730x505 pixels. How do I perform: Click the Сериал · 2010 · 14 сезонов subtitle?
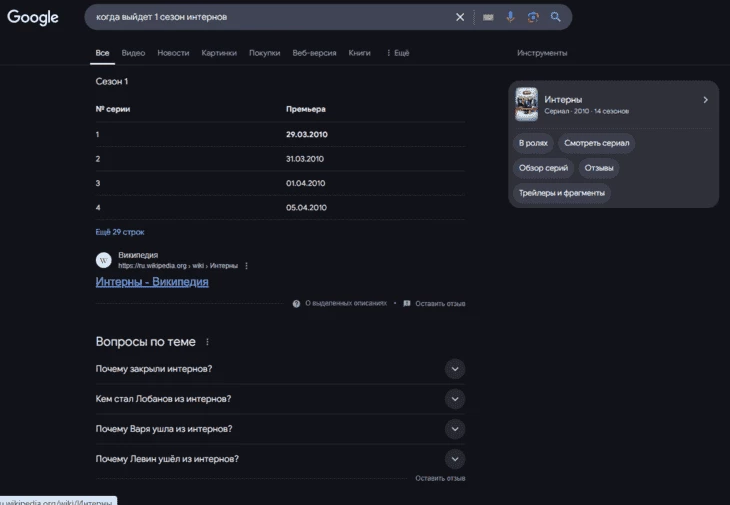(x=587, y=111)
